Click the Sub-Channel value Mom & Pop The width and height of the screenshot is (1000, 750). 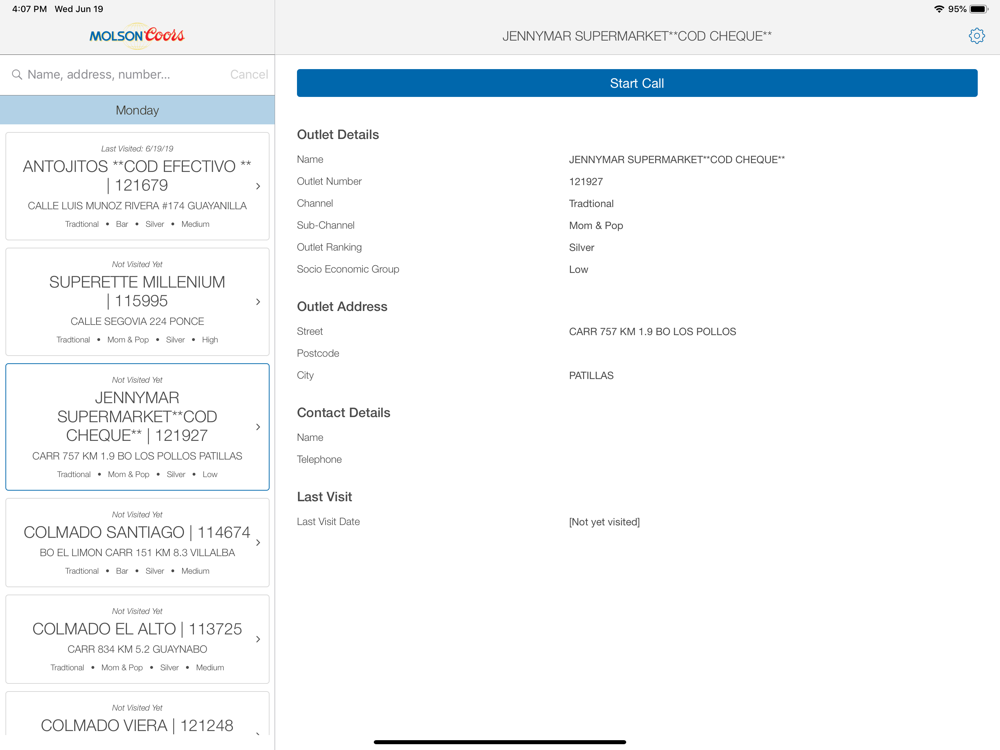596,226
